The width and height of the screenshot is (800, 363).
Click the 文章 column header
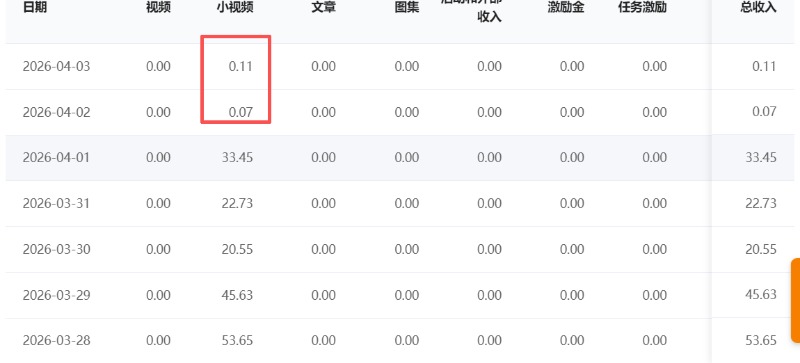pyautogui.click(x=323, y=8)
